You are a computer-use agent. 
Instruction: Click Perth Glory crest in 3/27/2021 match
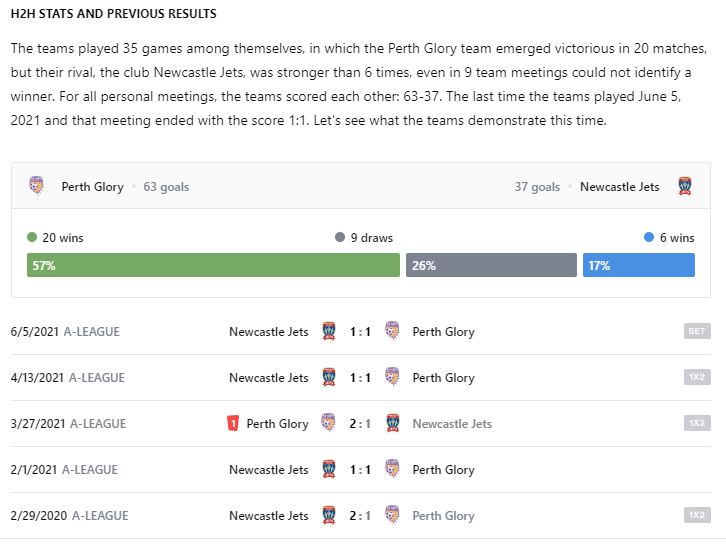(328, 422)
